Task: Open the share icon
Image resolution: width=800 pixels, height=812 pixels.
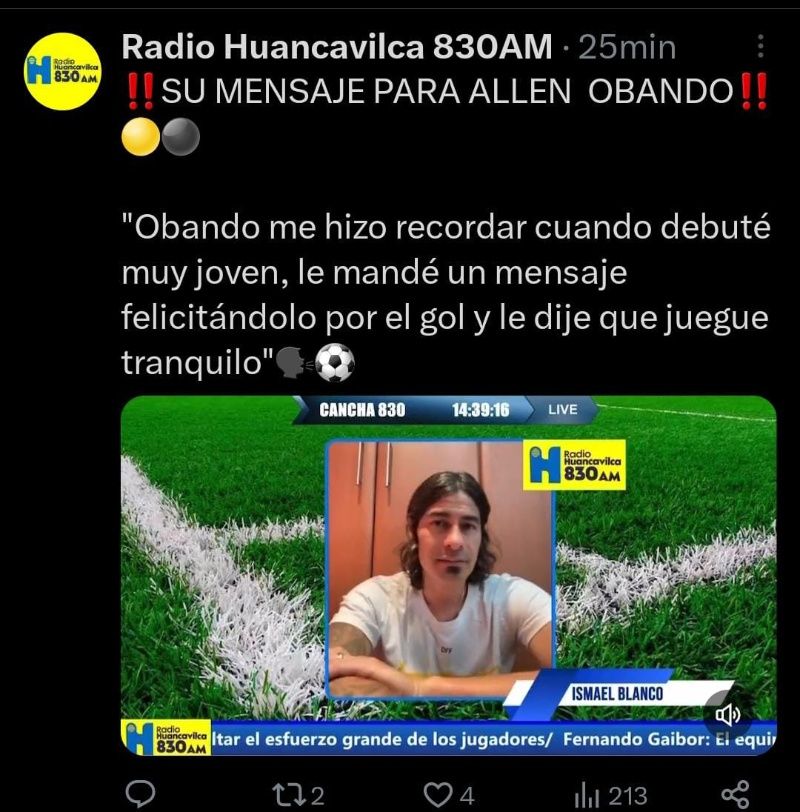Action: coord(736,794)
